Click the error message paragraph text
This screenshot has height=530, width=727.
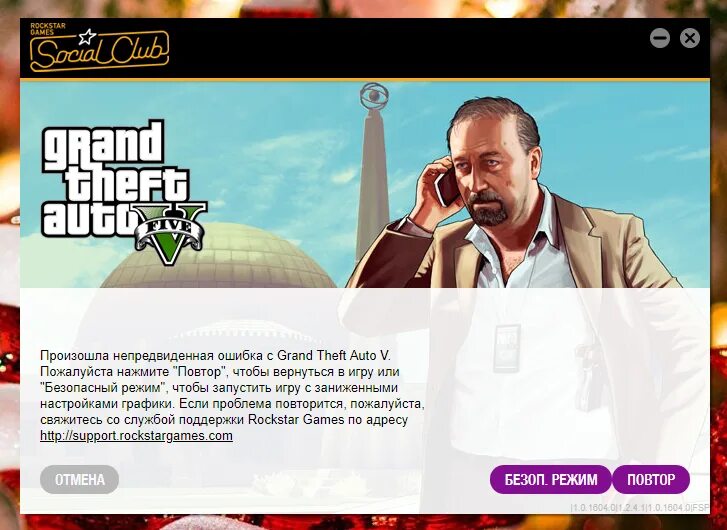pyautogui.click(x=232, y=395)
